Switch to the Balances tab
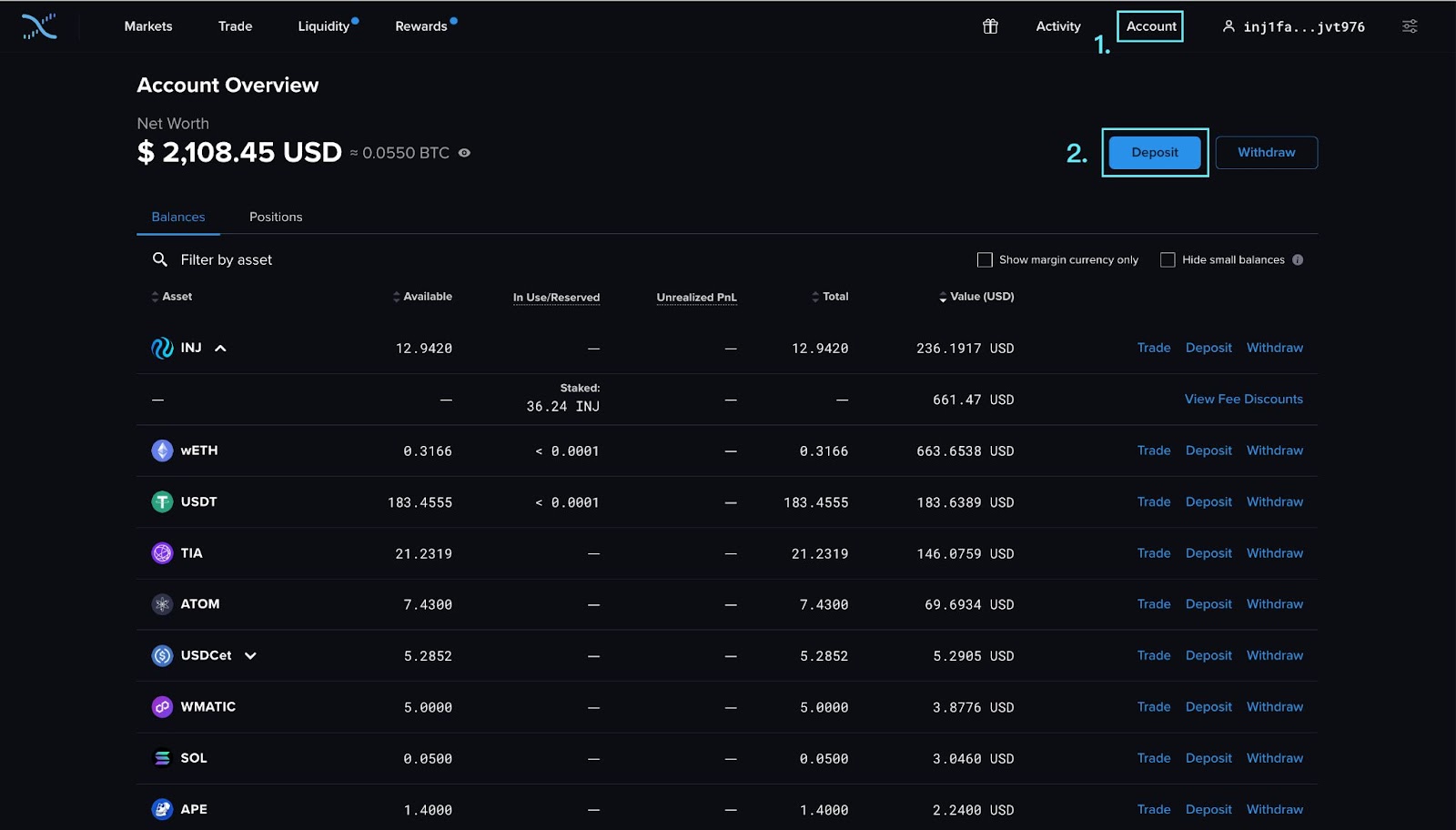The image size is (1456, 830). coord(178,217)
